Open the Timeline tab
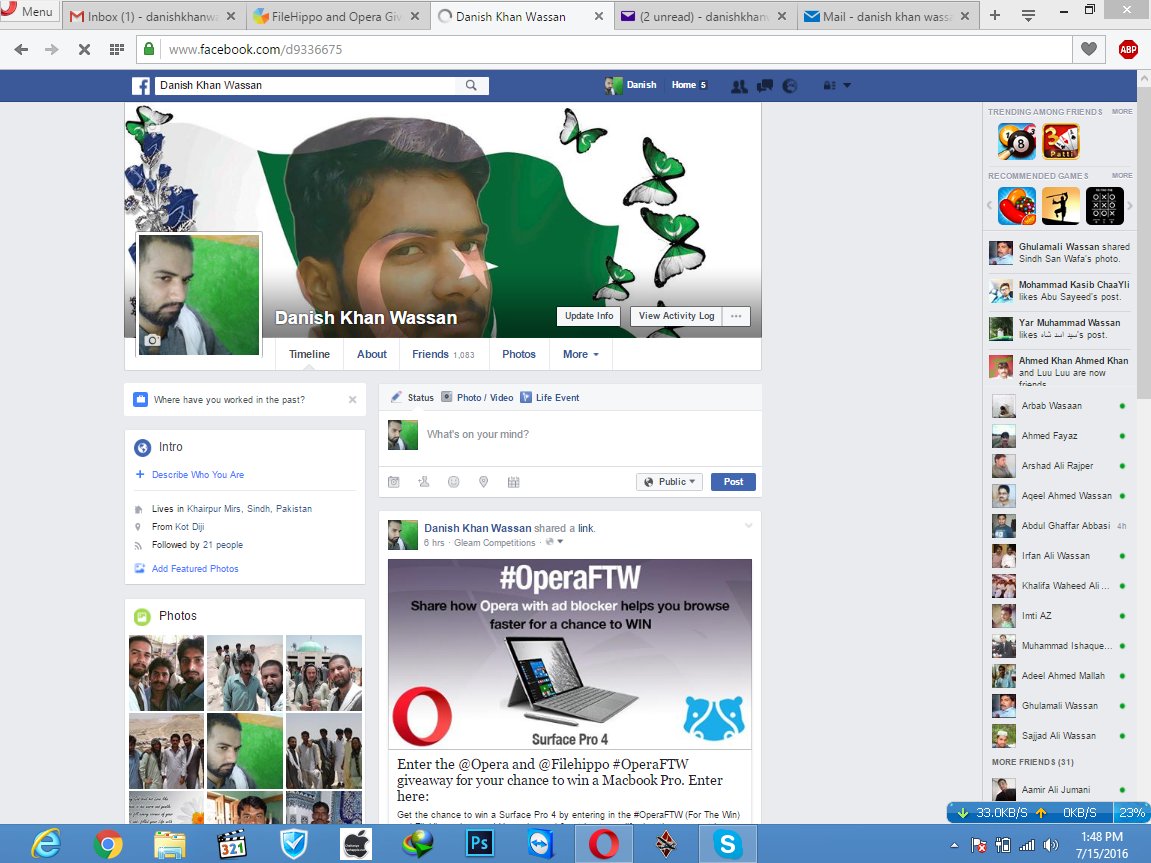The image size is (1151, 863). pos(309,354)
